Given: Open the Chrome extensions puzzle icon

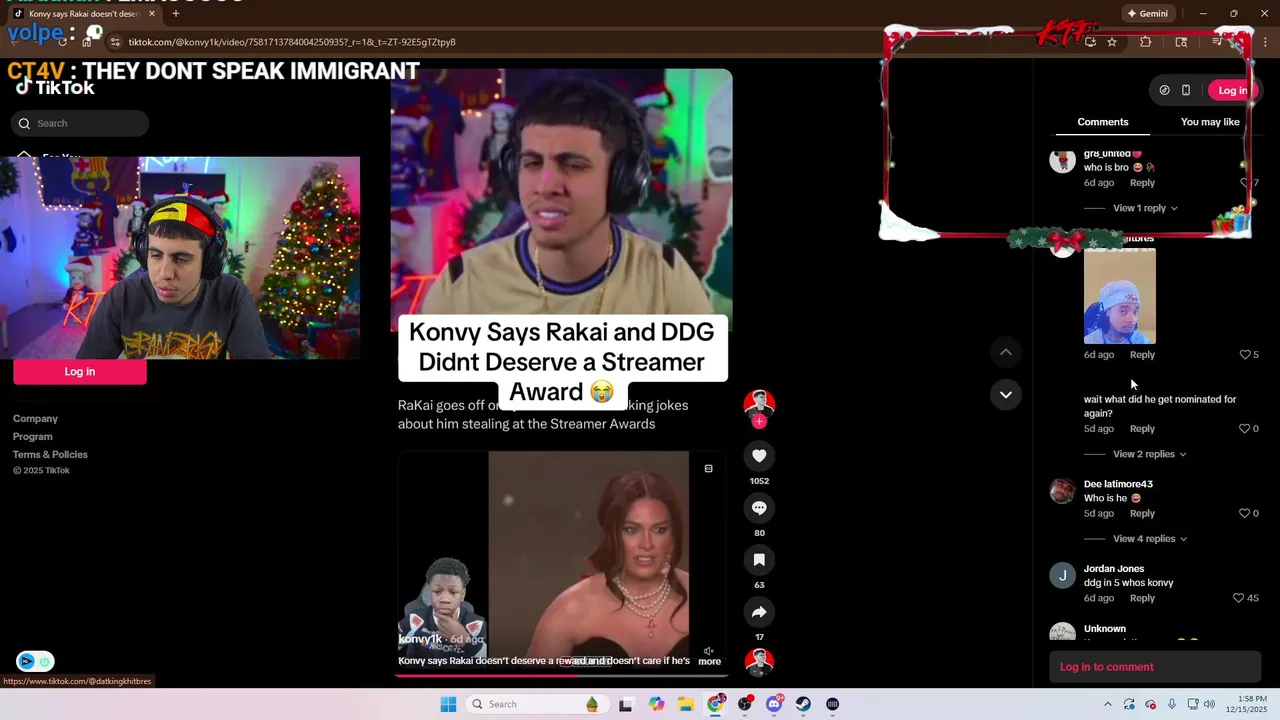Looking at the screenshot, I should coord(1146,42).
